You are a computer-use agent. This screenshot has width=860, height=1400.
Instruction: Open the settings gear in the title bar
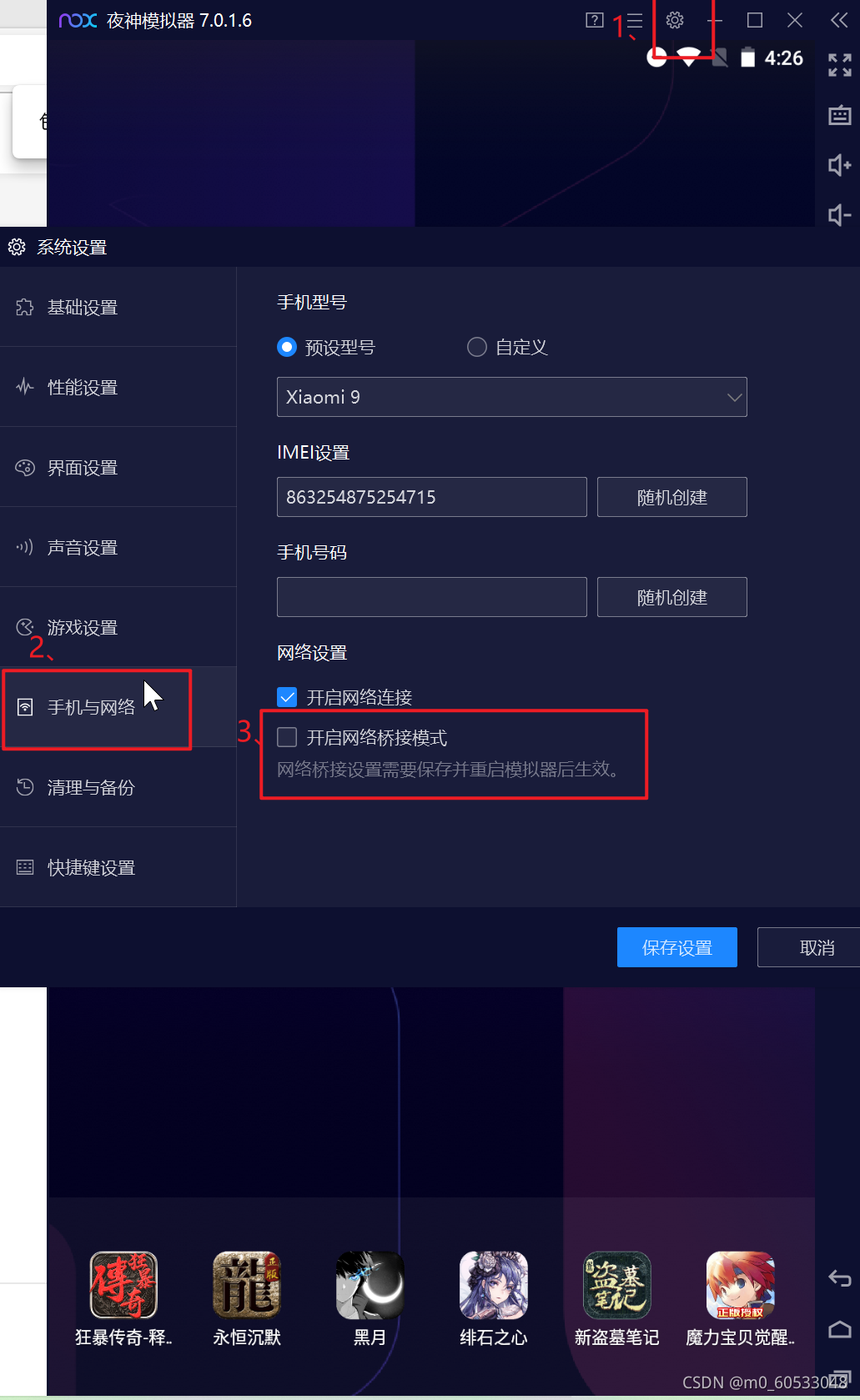675,20
